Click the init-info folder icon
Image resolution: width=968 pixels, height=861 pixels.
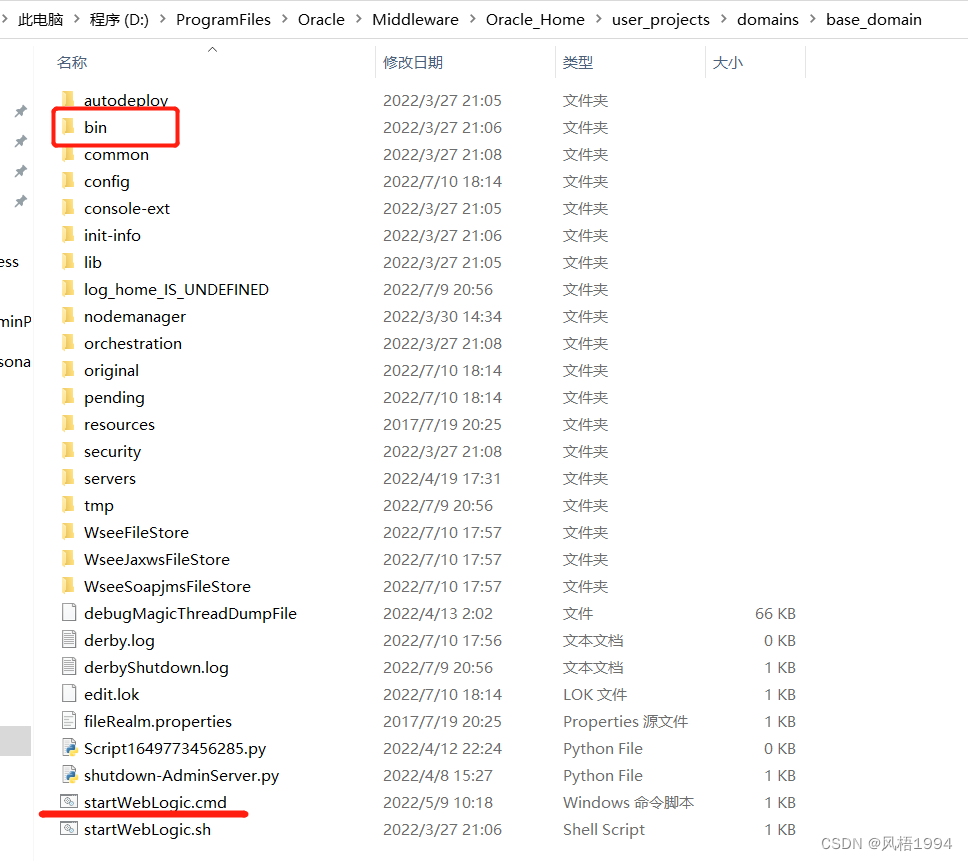point(69,235)
